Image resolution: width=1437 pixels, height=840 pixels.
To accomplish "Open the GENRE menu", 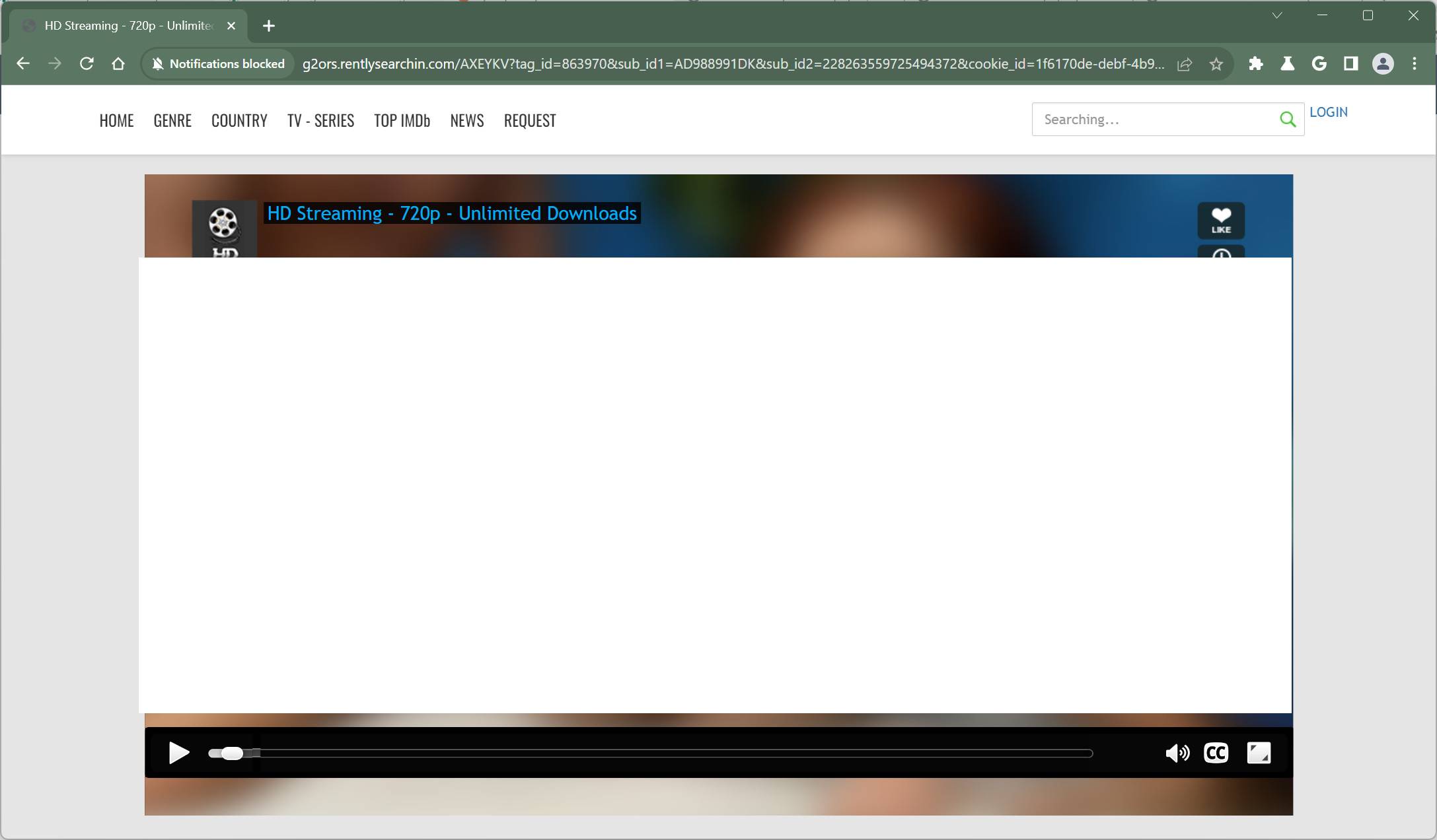I will point(172,120).
